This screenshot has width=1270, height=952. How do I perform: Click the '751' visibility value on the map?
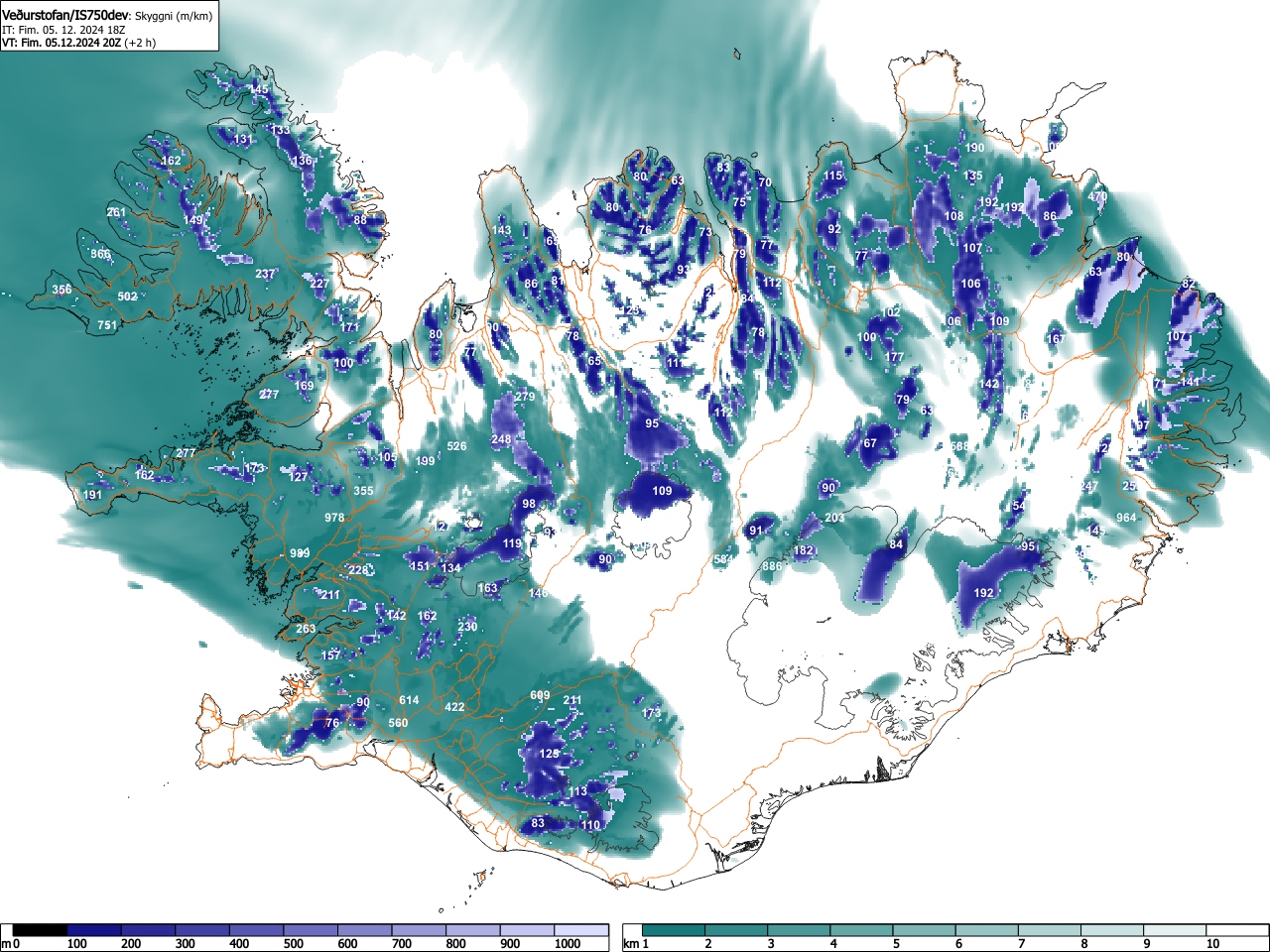tap(107, 325)
